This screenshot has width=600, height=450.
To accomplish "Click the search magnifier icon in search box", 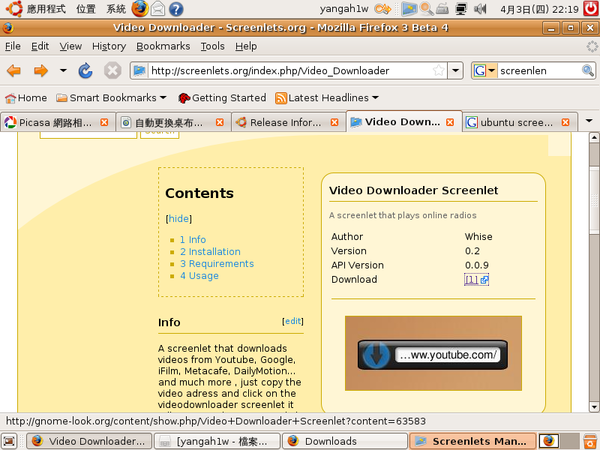I will tap(588, 70).
